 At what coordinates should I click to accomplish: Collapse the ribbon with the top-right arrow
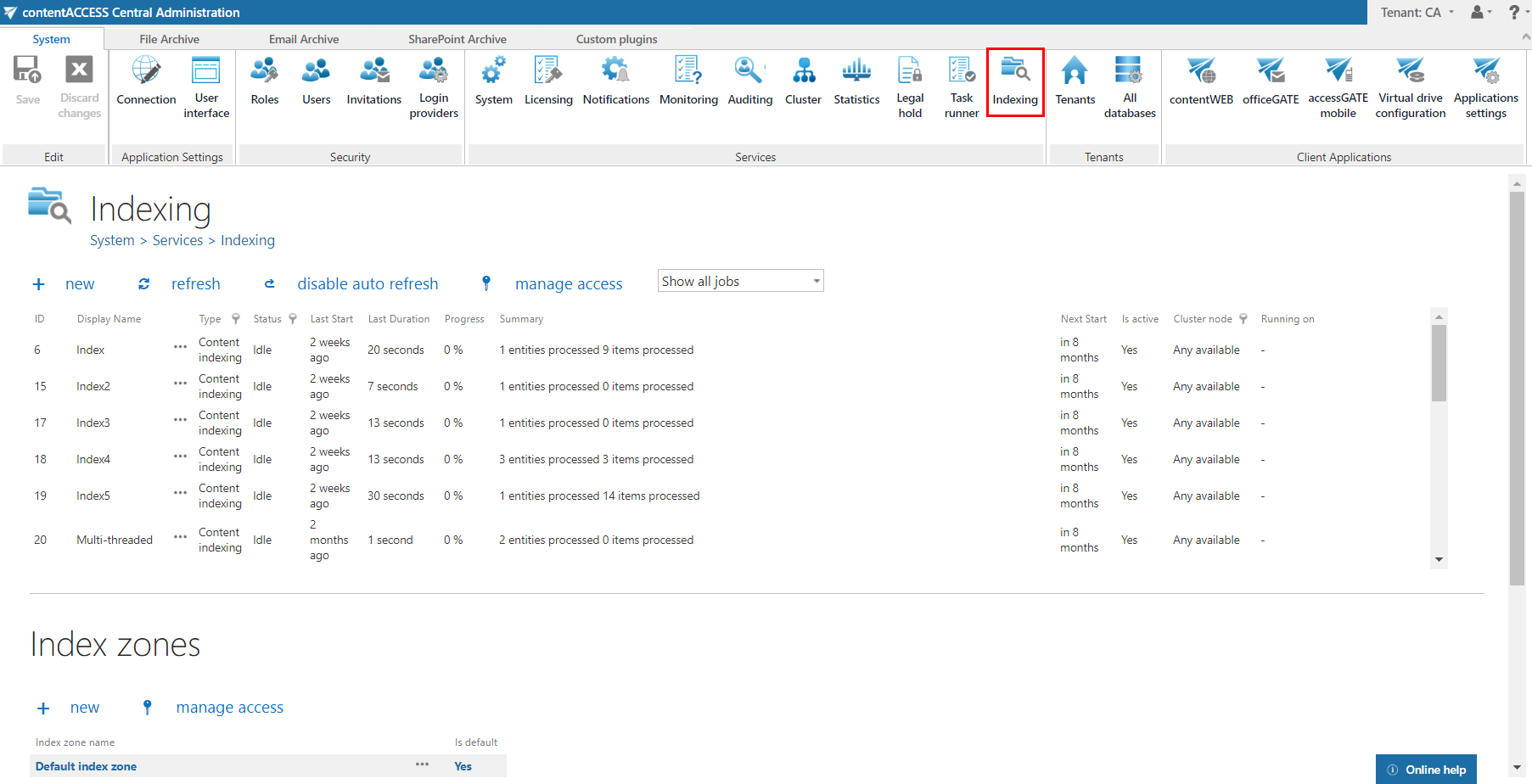(x=1525, y=36)
